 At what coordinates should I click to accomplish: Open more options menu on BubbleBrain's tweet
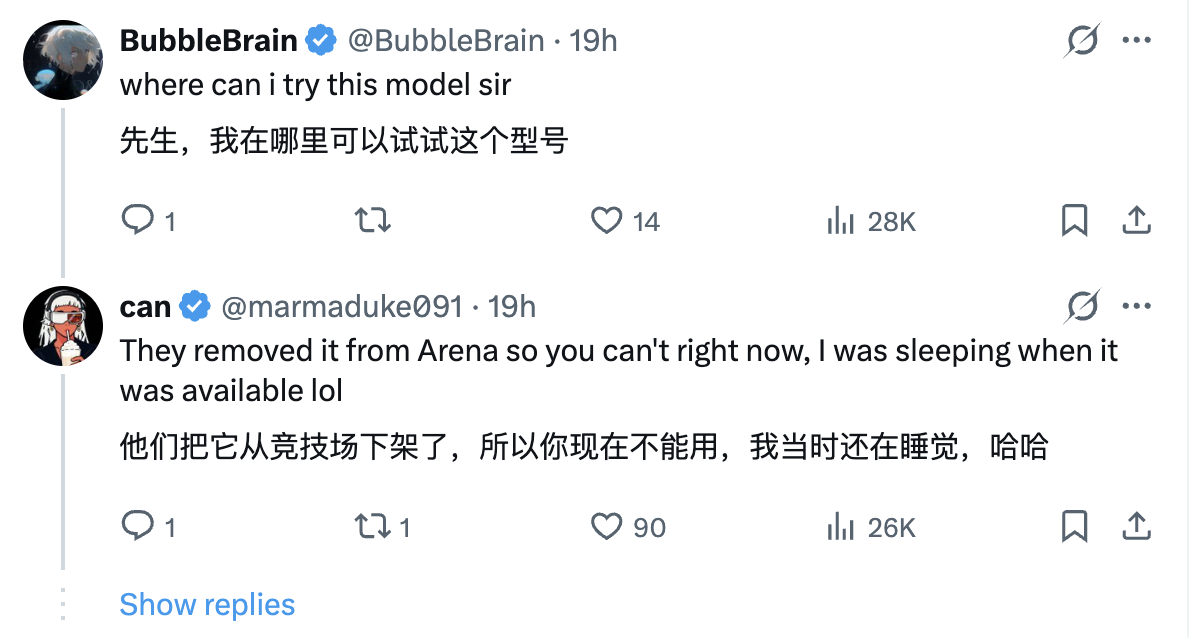pos(1137,41)
